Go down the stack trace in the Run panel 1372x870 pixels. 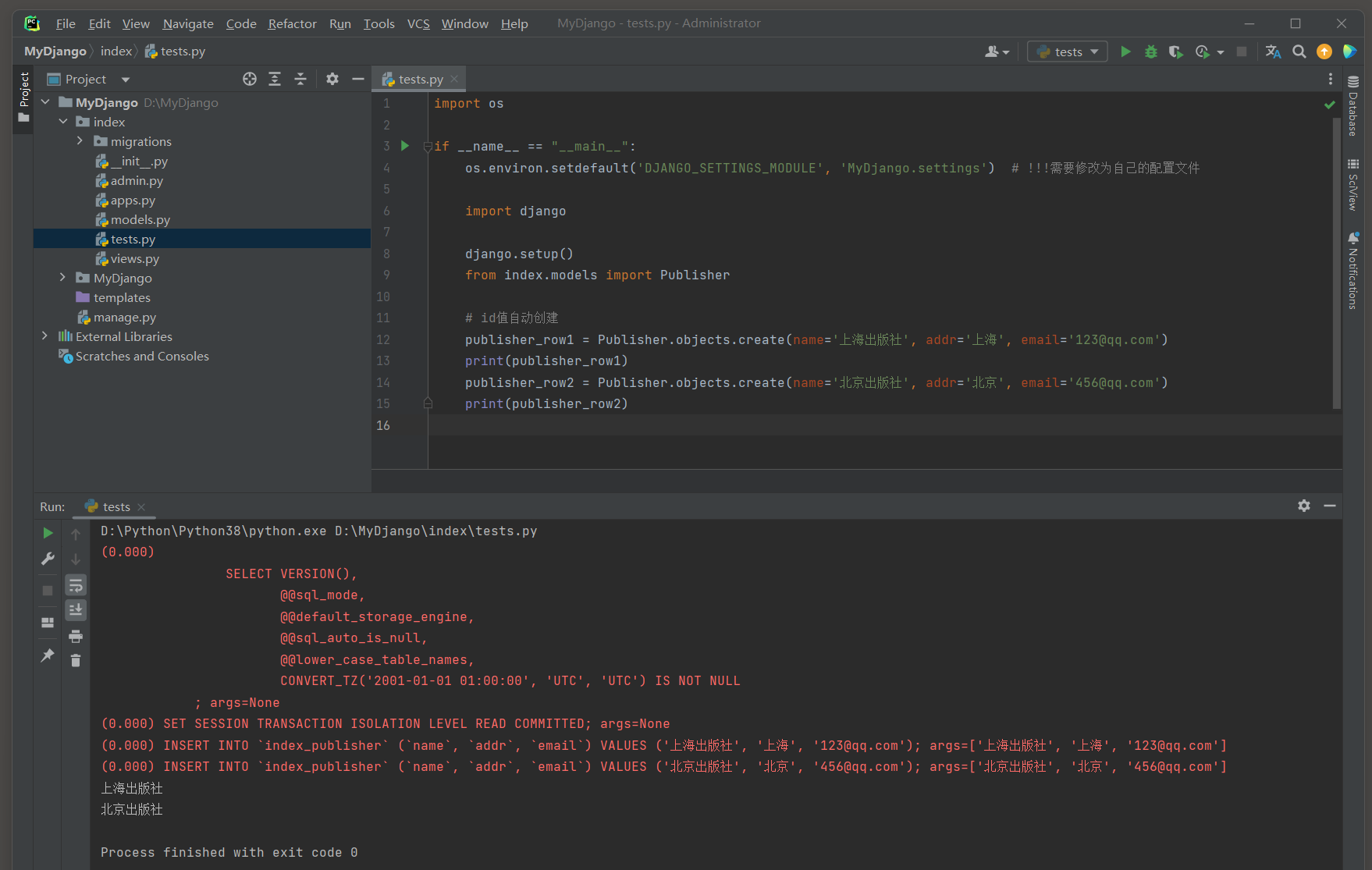(76, 559)
